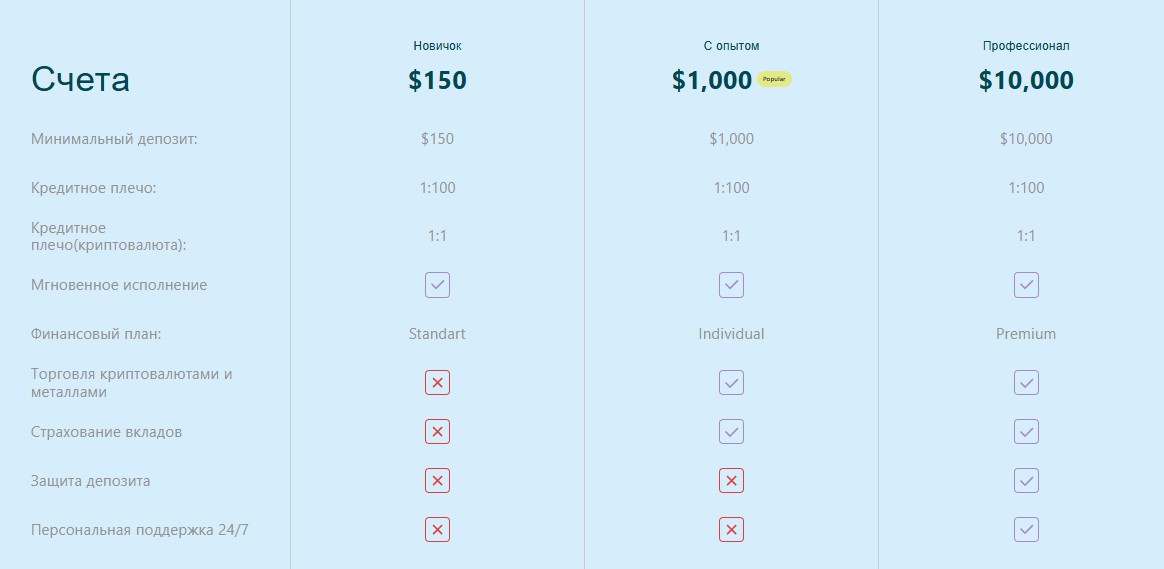Click the yellow Popular badge

[x=774, y=79]
